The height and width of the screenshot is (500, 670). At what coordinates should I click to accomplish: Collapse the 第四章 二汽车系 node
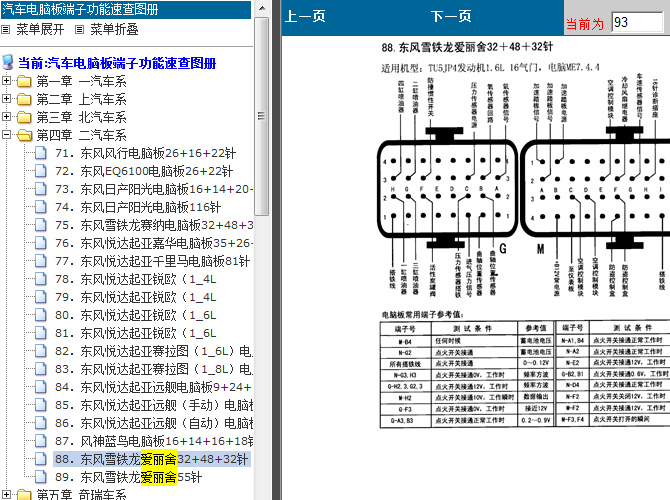[6, 134]
